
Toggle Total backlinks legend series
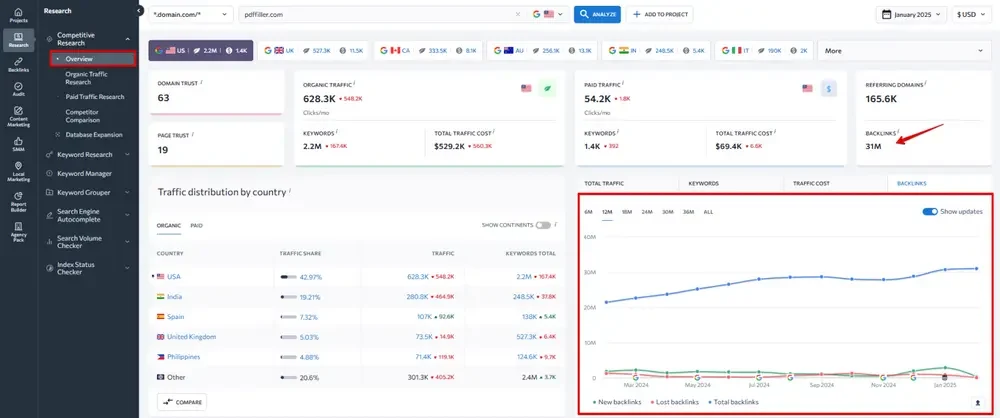pyautogui.click(x=733, y=402)
